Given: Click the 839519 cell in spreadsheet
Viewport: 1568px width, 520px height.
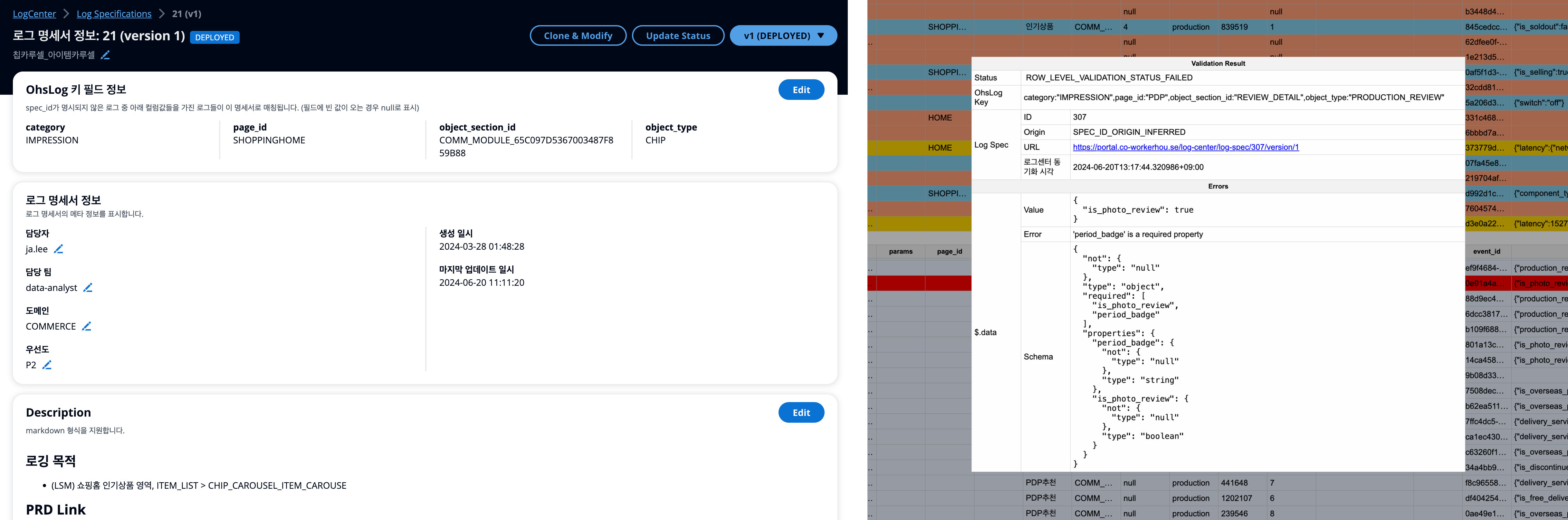Looking at the screenshot, I should point(1242,27).
